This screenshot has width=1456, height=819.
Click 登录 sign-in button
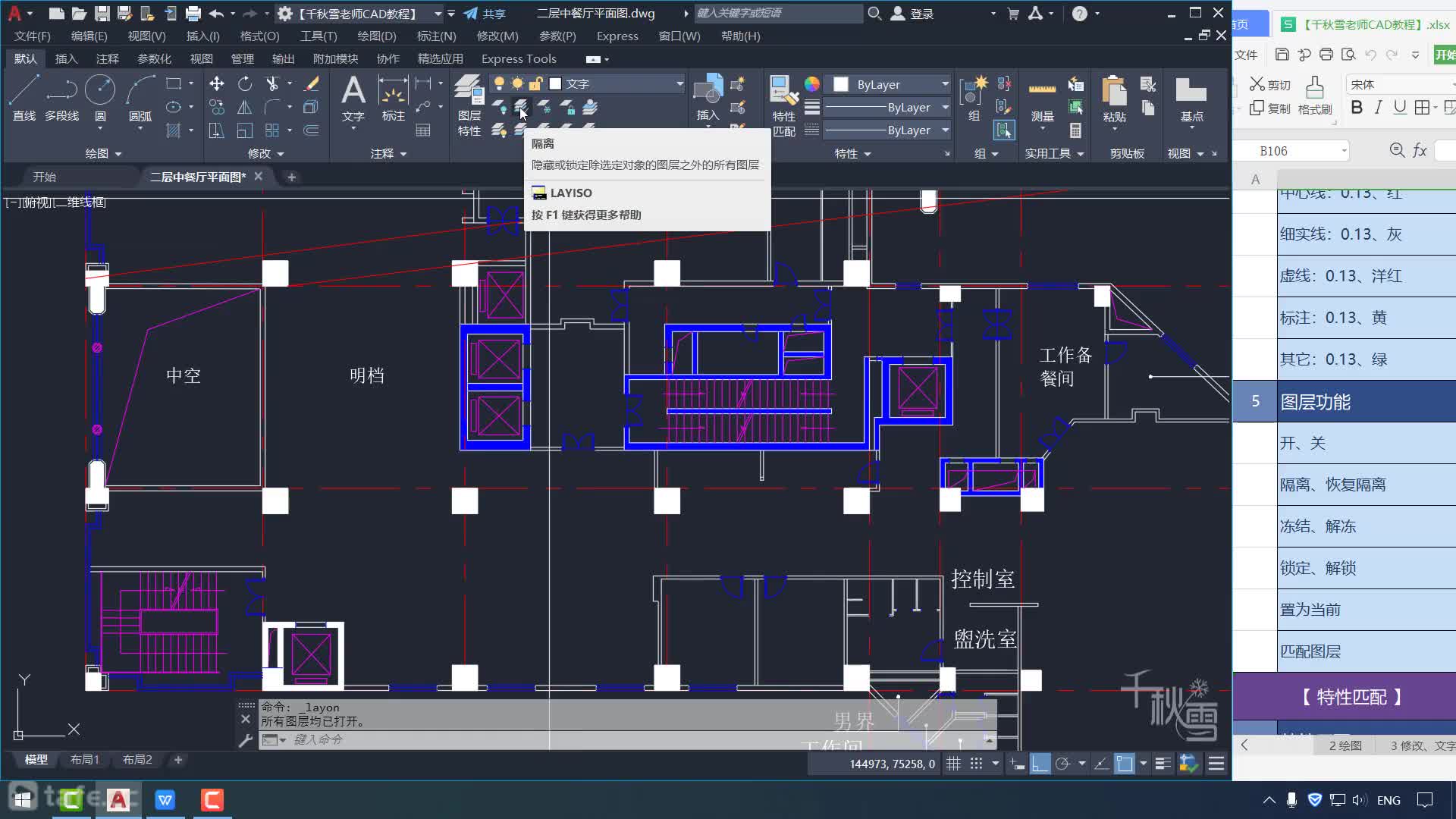[x=912, y=14]
